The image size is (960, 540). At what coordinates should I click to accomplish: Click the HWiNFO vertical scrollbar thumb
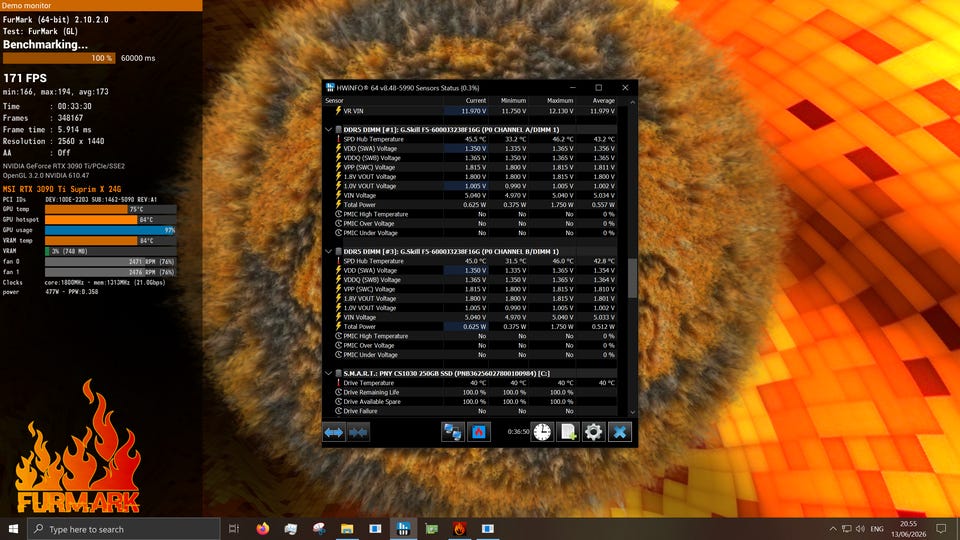click(x=632, y=278)
